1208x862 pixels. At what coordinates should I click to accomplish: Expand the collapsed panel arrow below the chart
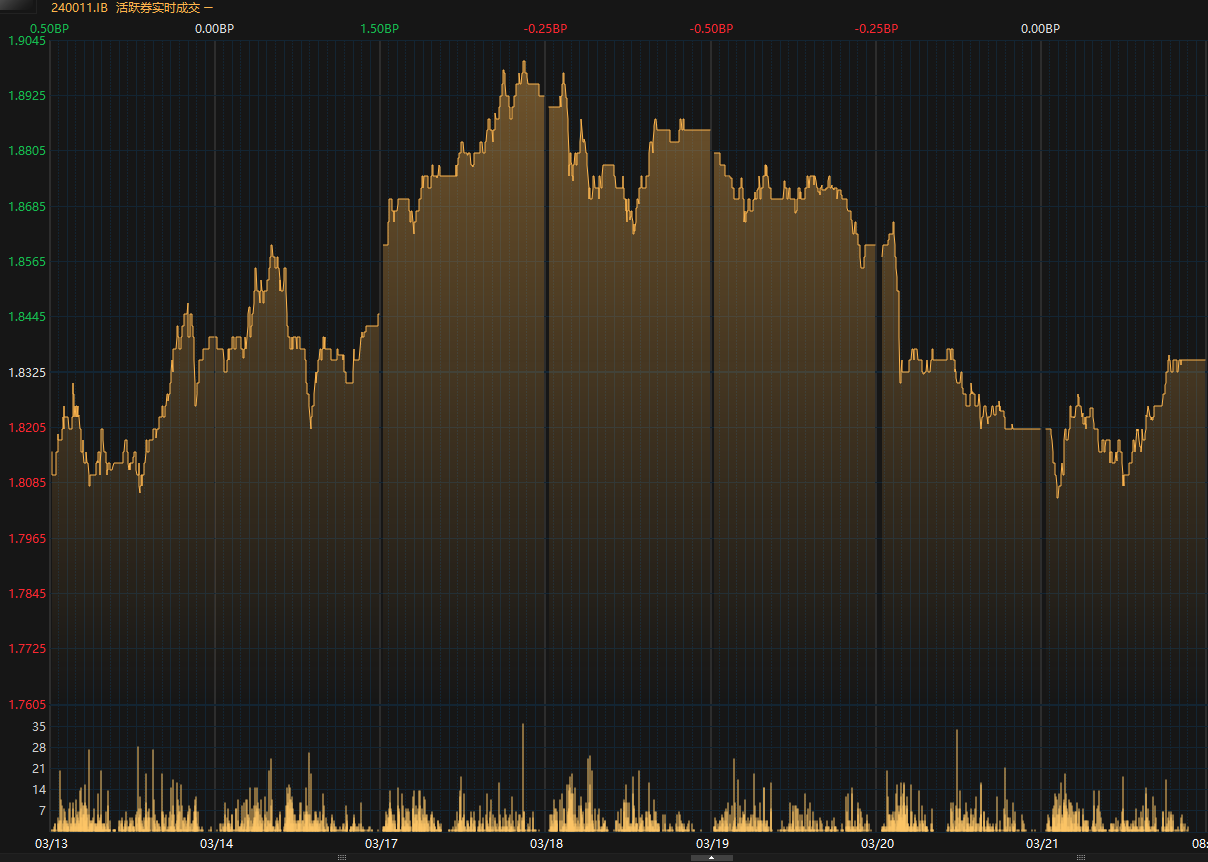tap(711, 857)
